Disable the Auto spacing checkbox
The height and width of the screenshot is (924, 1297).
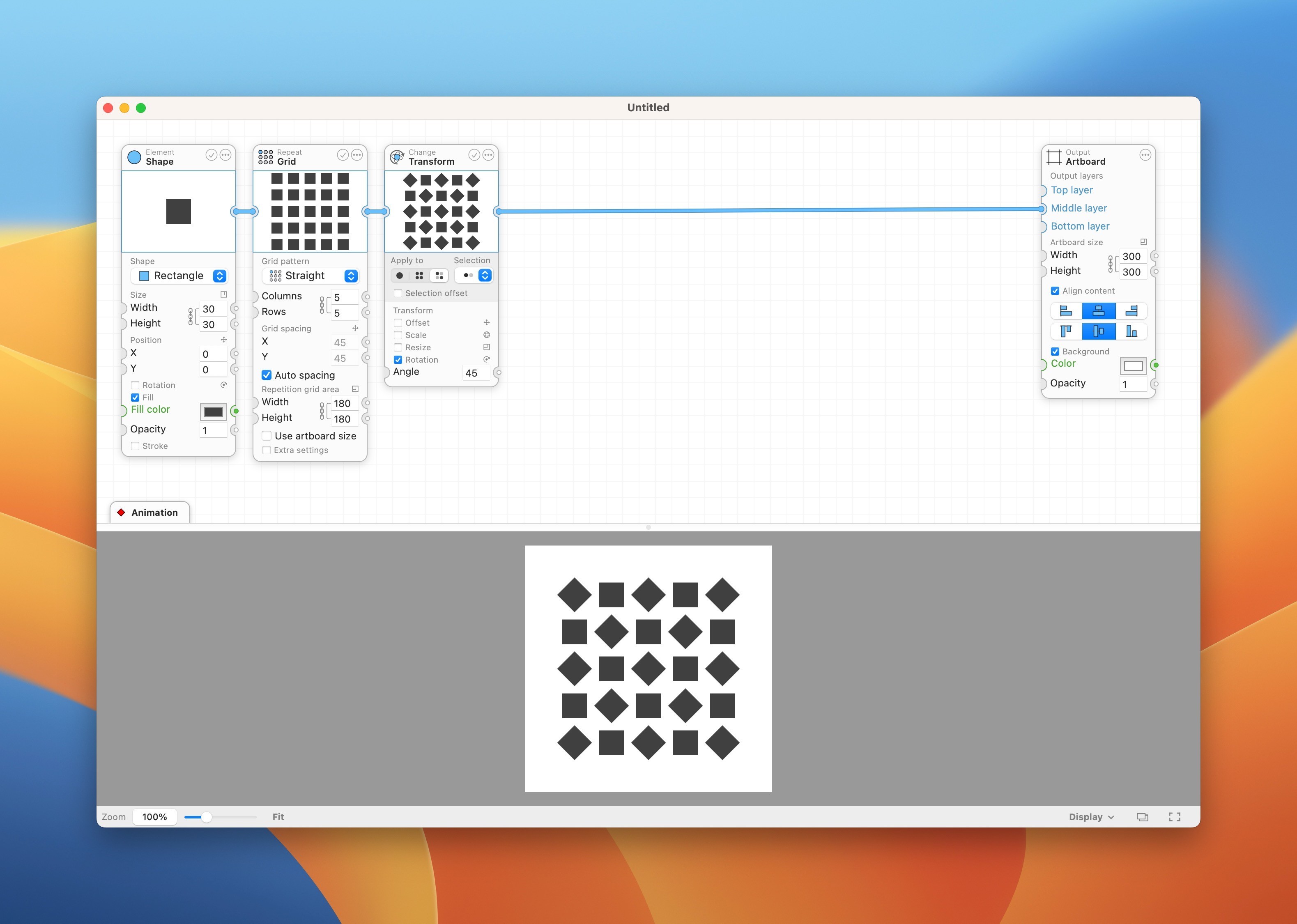coord(266,375)
